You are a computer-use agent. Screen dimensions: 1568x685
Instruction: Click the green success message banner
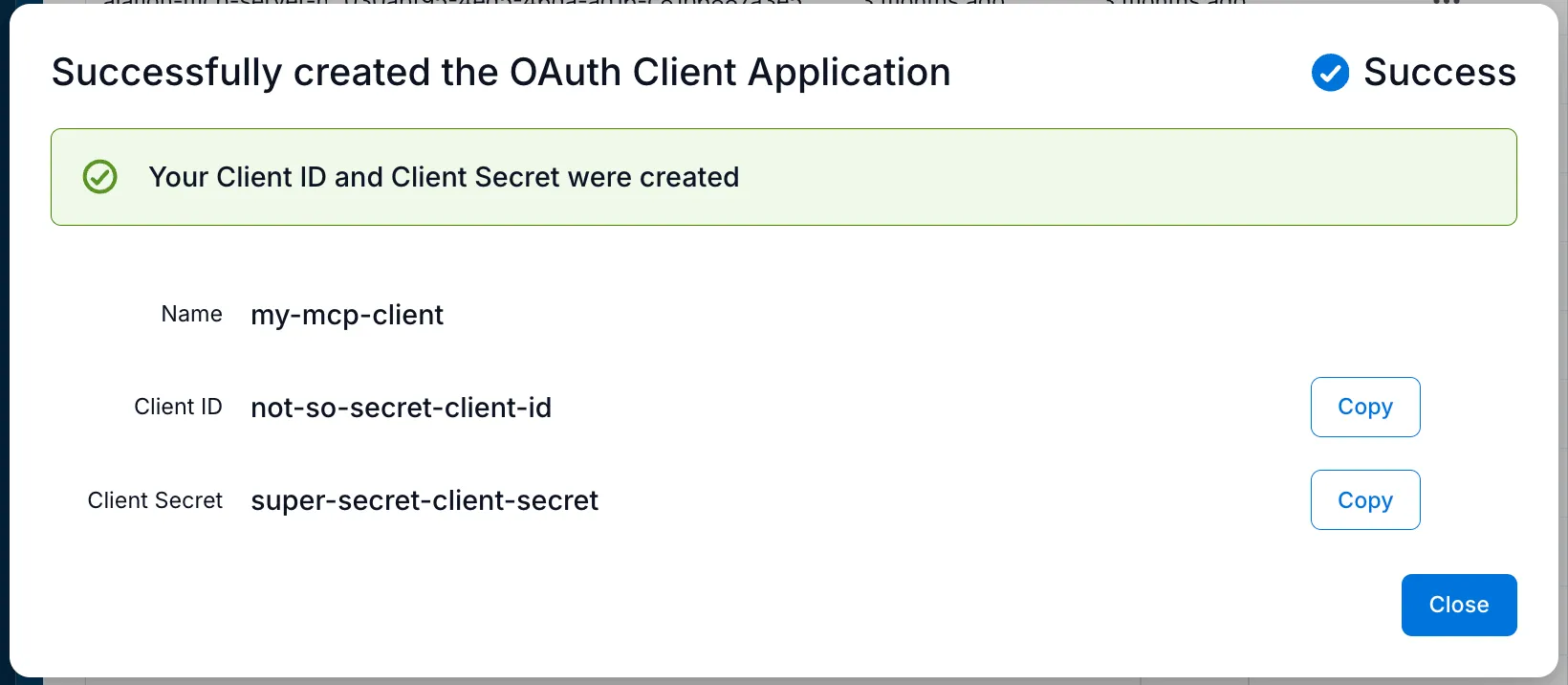point(784,176)
